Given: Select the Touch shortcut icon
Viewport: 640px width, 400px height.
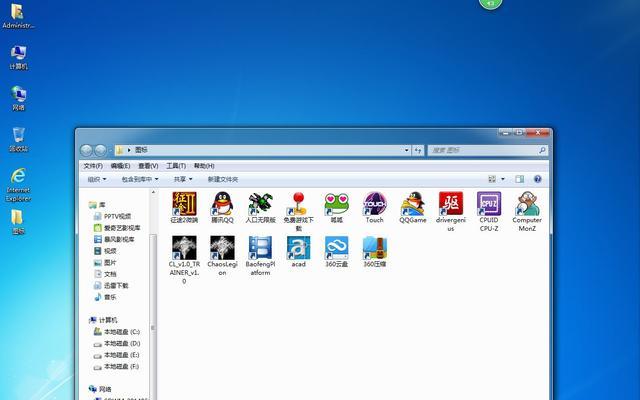Looking at the screenshot, I should click(x=375, y=207).
